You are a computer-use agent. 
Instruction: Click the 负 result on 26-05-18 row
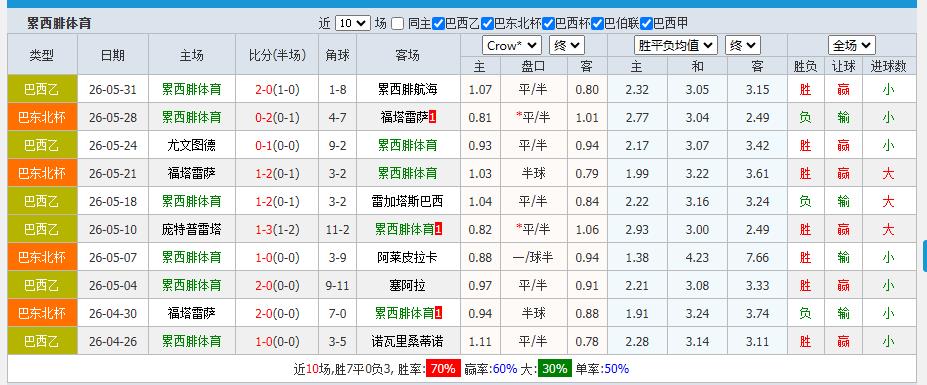pyautogui.click(x=805, y=202)
